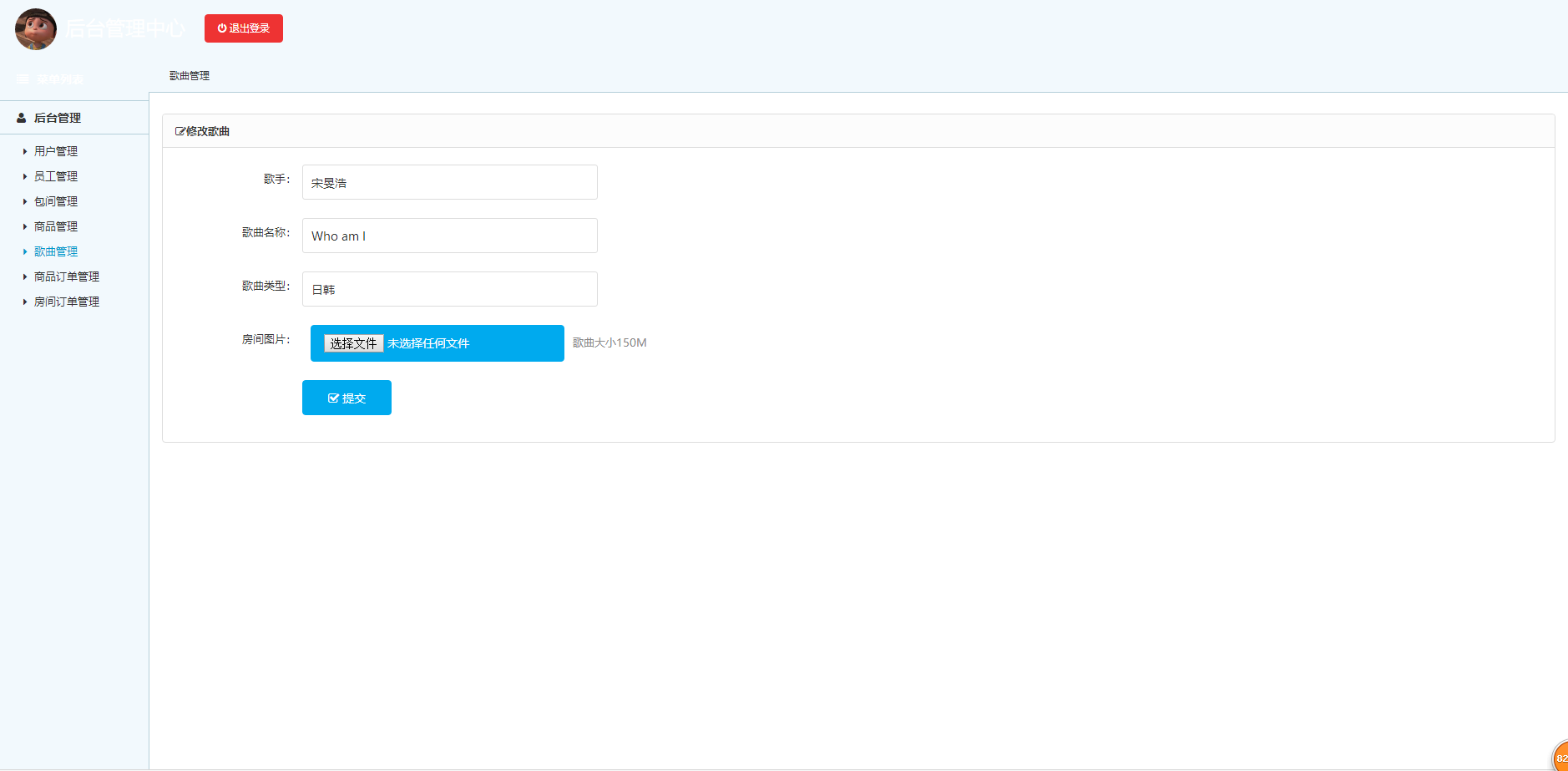
Task: Open 房间订单管理 in sidebar
Action: (x=67, y=302)
